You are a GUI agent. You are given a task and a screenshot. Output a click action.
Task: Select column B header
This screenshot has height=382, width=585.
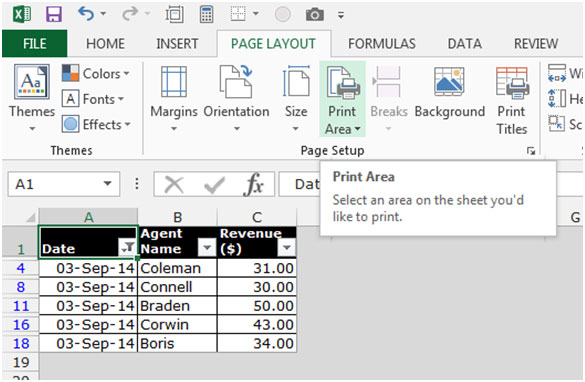tap(178, 217)
